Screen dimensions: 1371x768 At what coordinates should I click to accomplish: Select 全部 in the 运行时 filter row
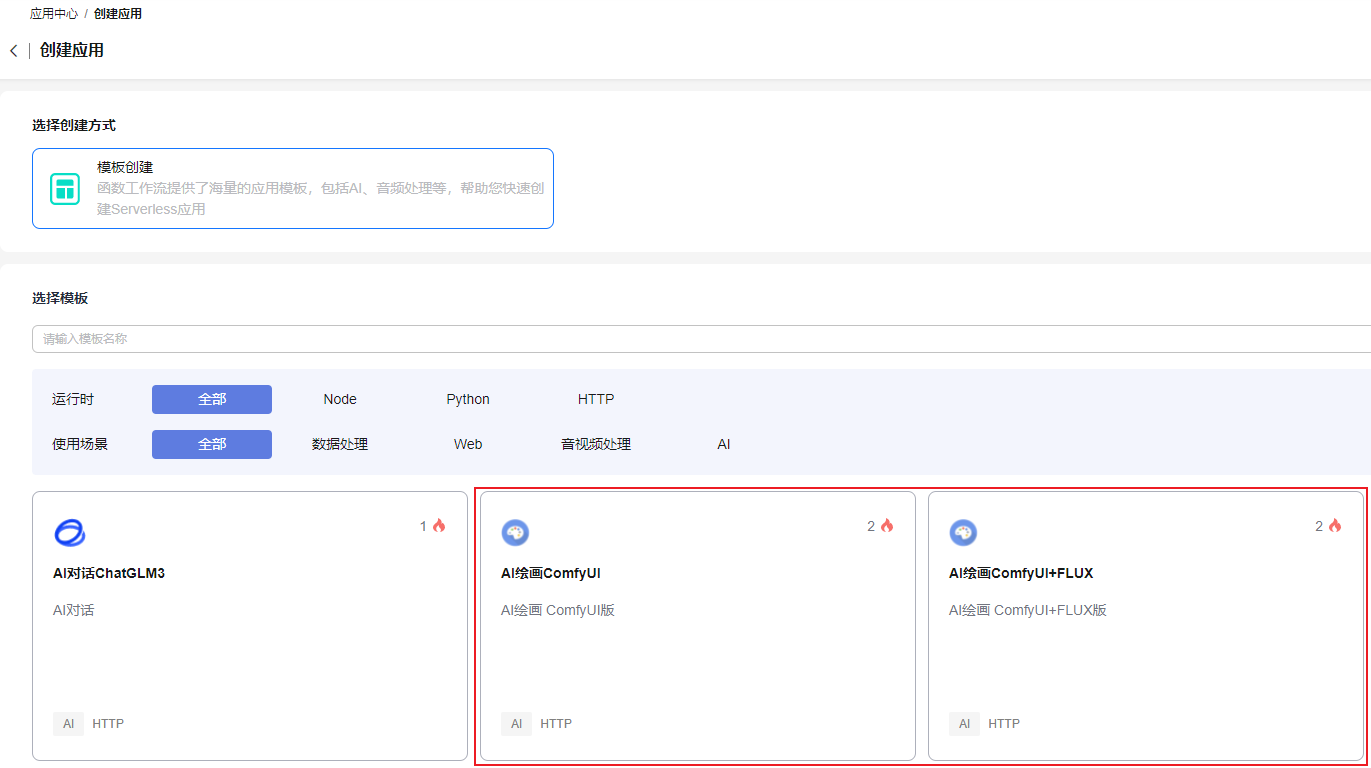[x=212, y=399]
